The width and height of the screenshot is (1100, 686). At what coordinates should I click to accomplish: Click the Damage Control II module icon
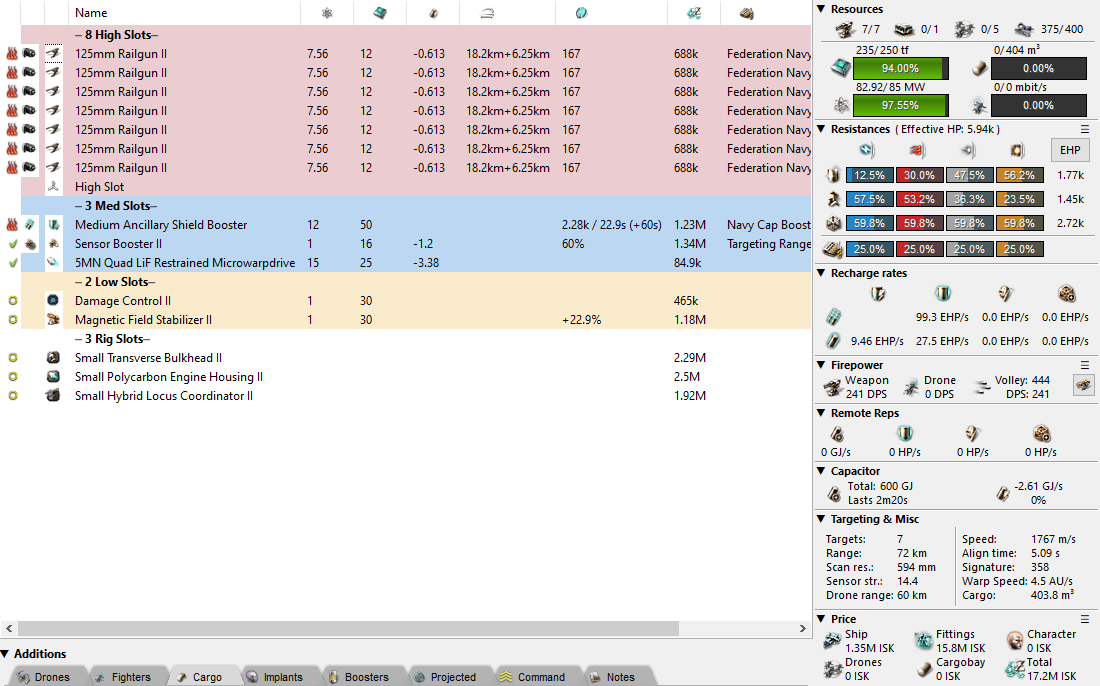54,301
